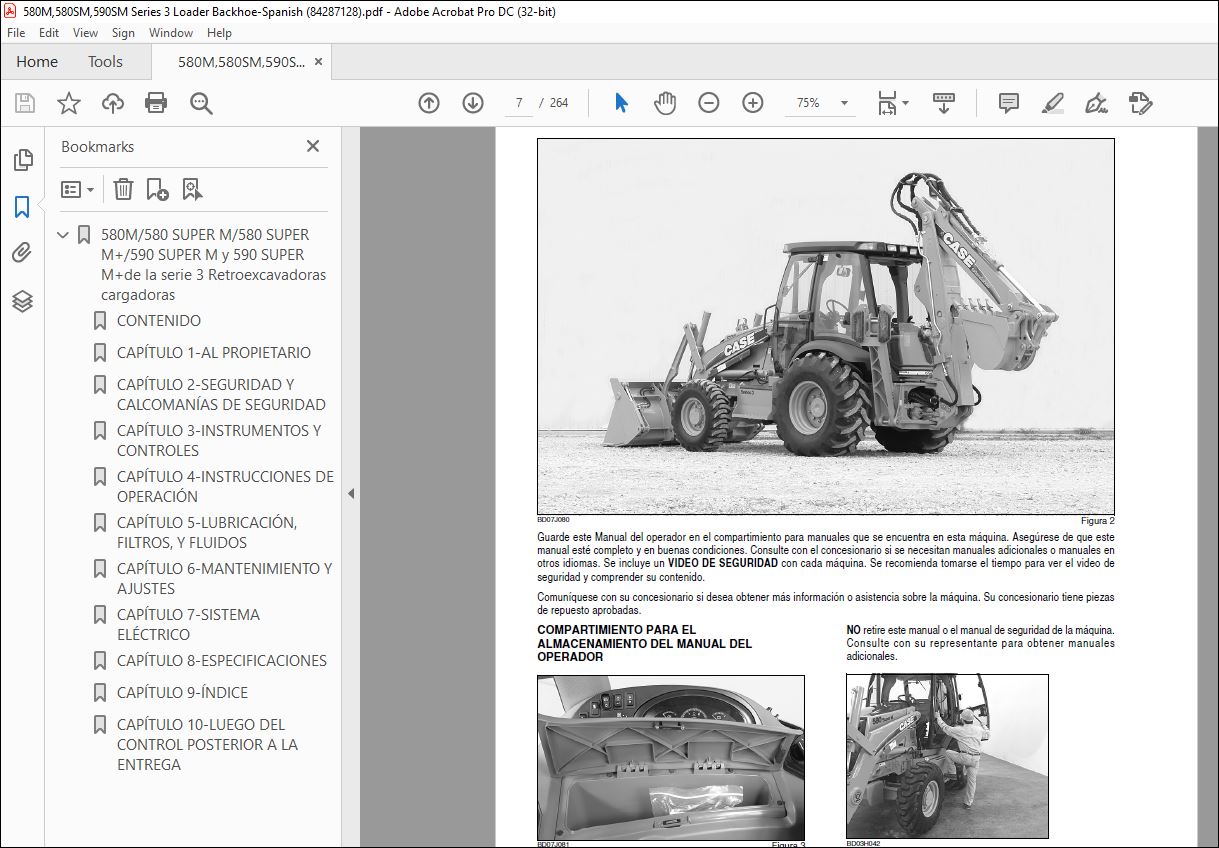Click the zoom out minus icon
Image resolution: width=1219 pixels, height=848 pixels.
709,103
